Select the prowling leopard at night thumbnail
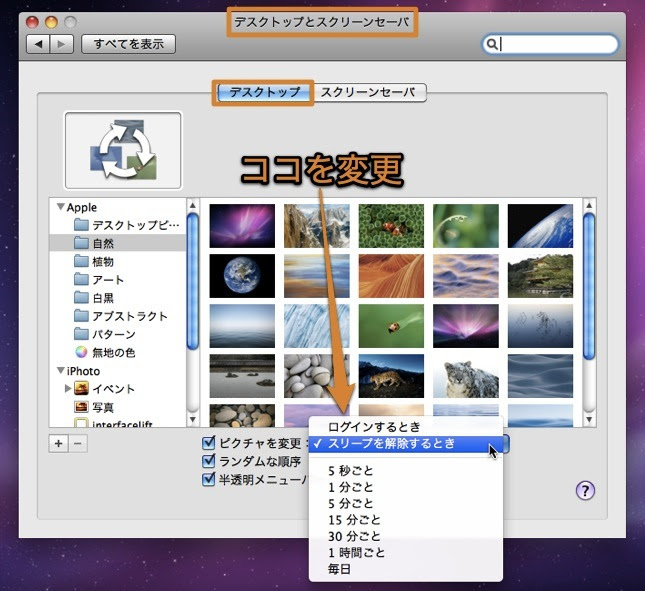The image size is (645, 591). pos(391,376)
